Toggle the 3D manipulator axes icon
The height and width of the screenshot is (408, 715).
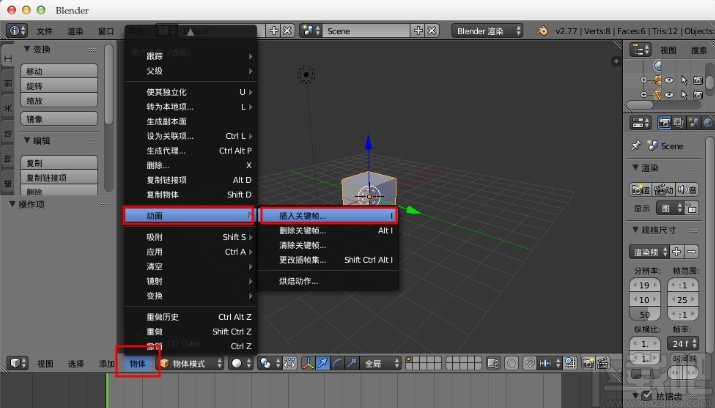coord(308,363)
